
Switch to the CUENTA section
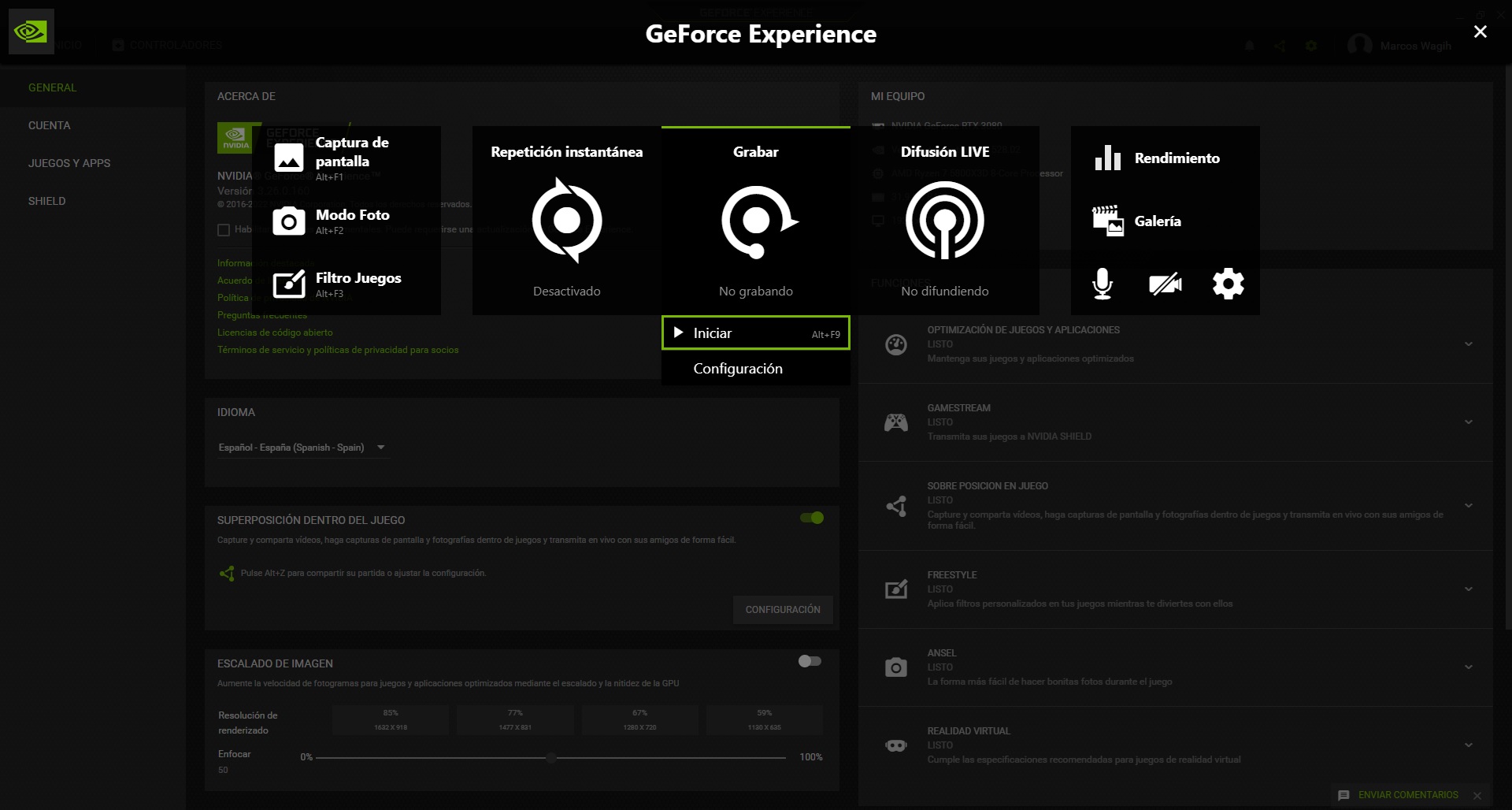point(50,124)
